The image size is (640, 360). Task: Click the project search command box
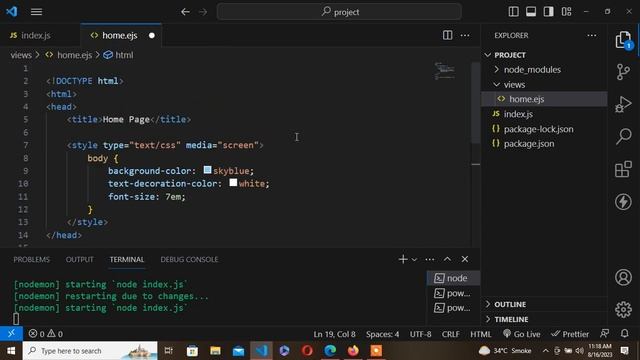[x=339, y=12]
